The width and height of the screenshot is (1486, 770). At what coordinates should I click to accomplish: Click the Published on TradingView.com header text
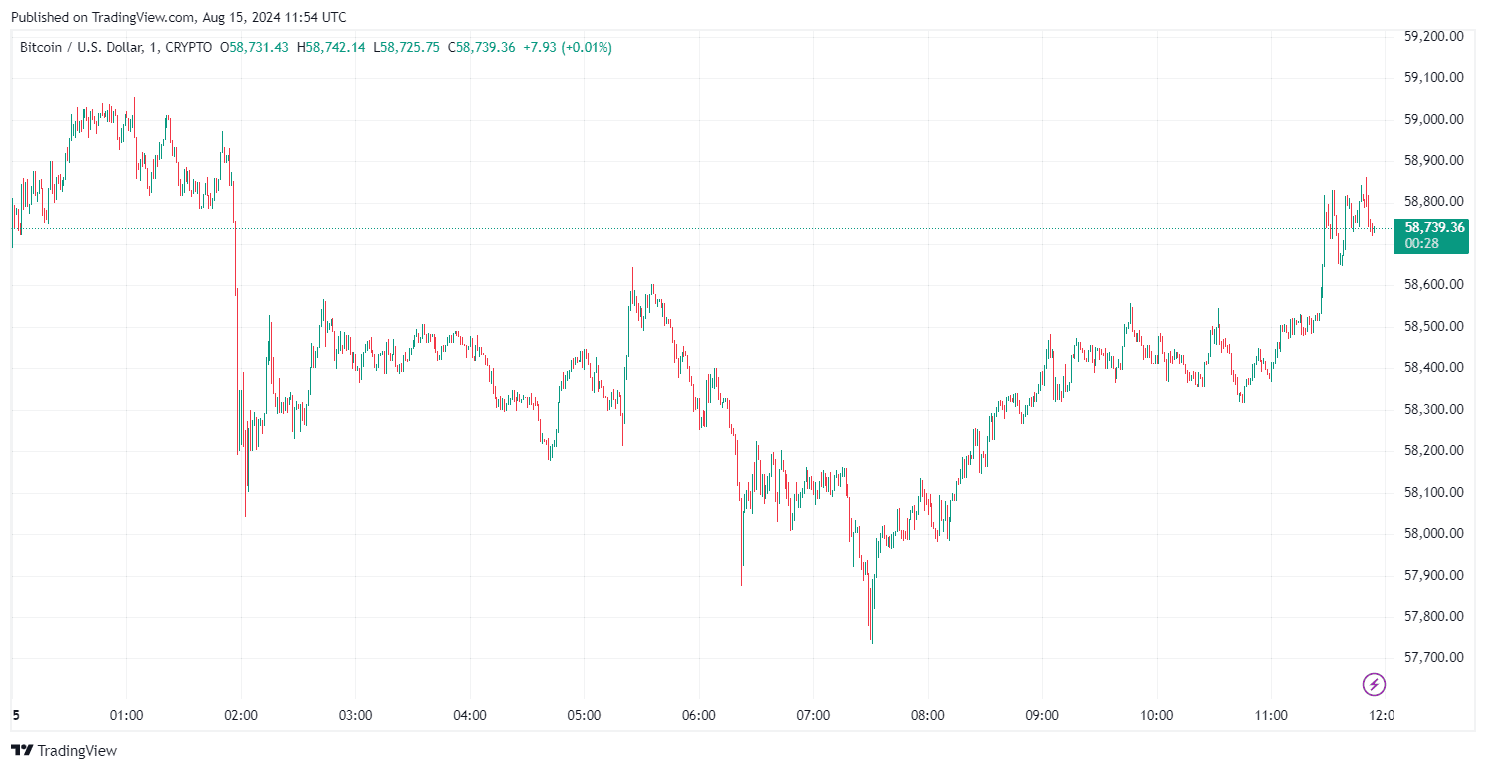pyautogui.click(x=179, y=17)
